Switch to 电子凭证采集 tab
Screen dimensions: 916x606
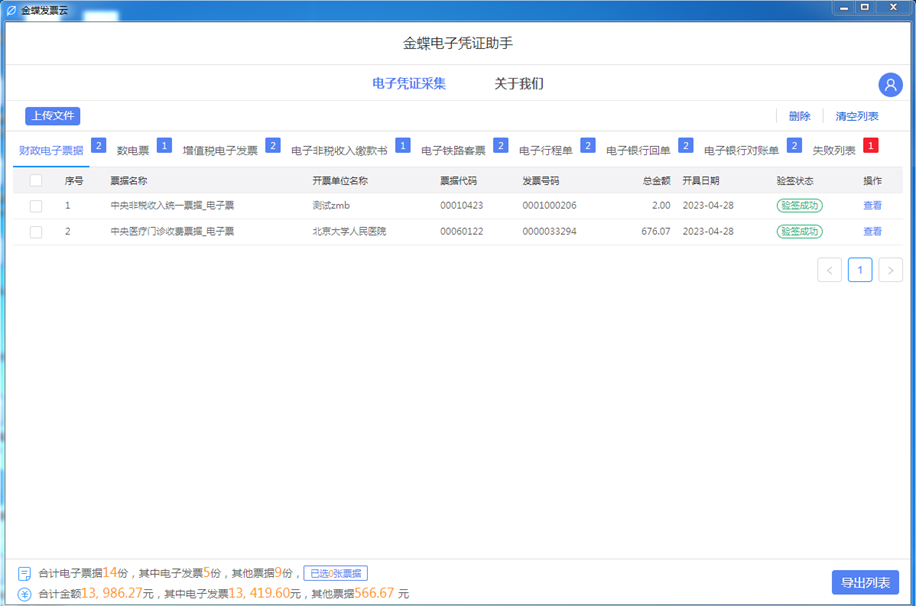point(409,84)
